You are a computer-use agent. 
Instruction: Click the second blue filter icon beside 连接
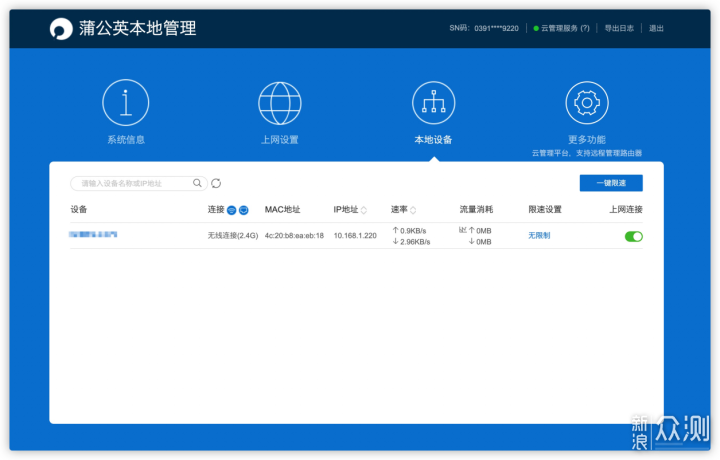244,210
